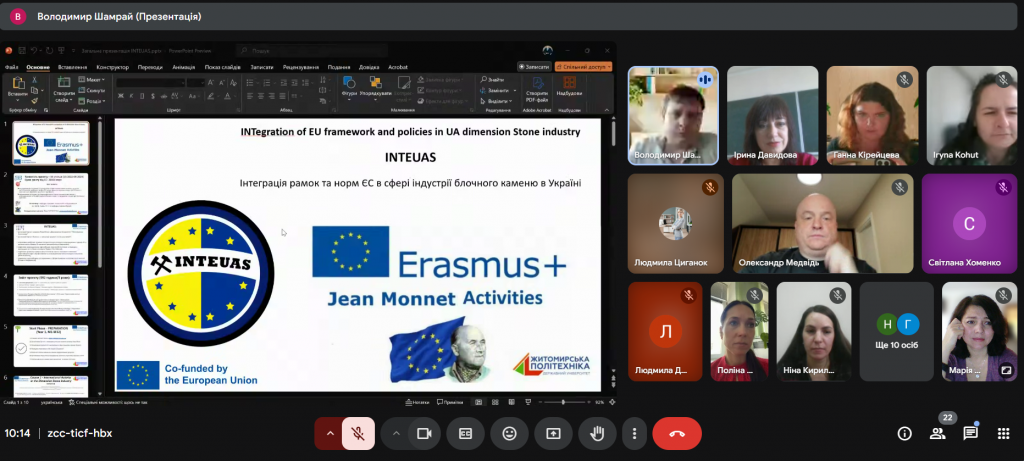1024x461 pixels.
Task: Click the Present now screen share button
Action: click(x=553, y=434)
